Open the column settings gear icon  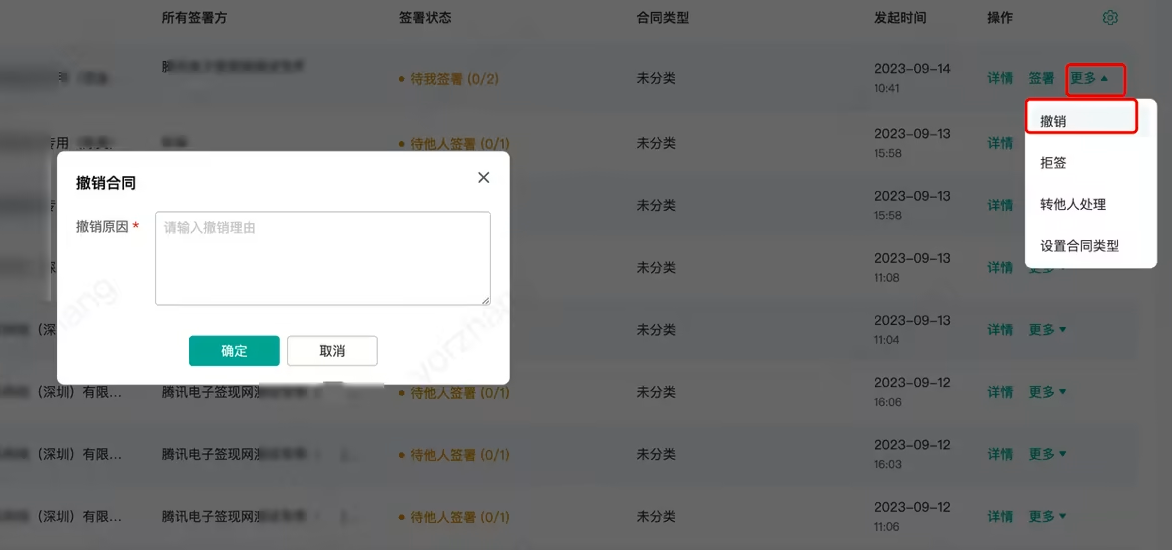tap(1111, 18)
